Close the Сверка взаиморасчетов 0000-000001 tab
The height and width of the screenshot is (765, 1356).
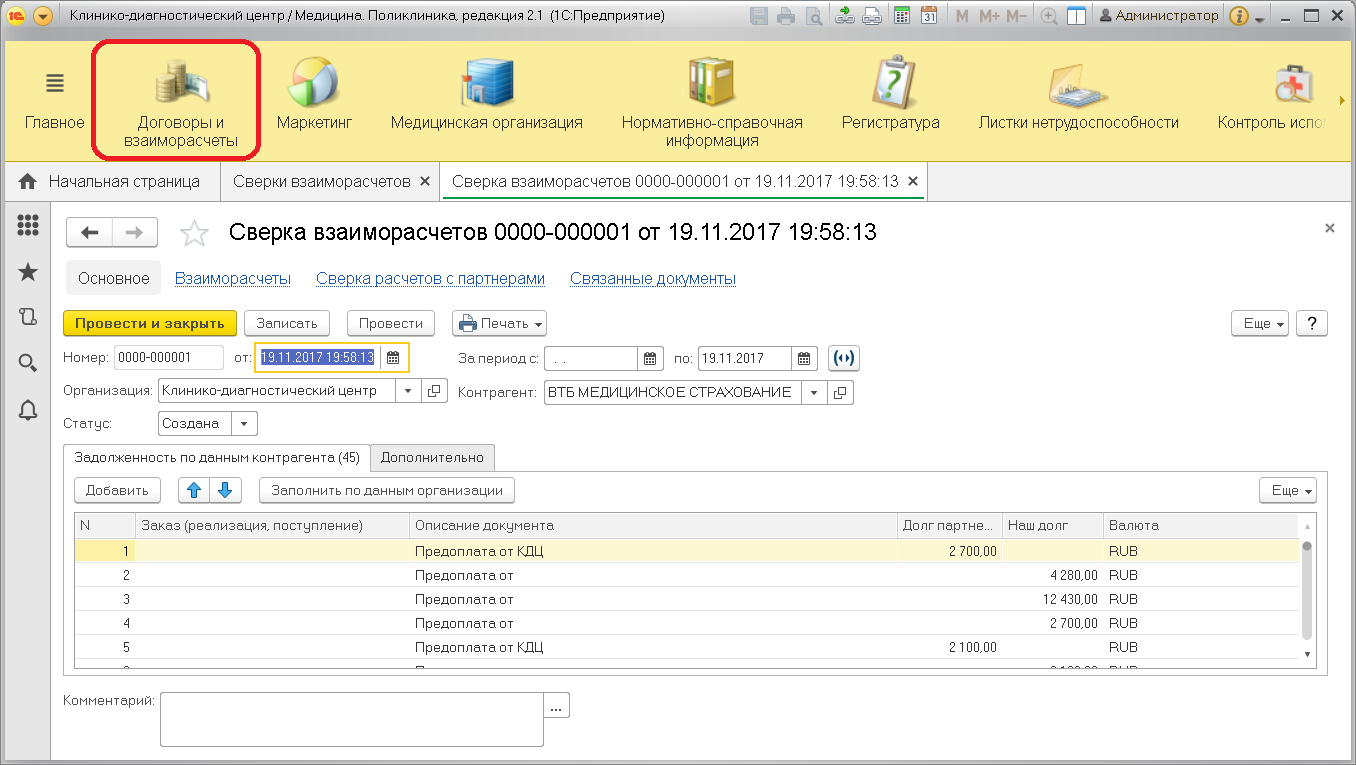coord(912,182)
